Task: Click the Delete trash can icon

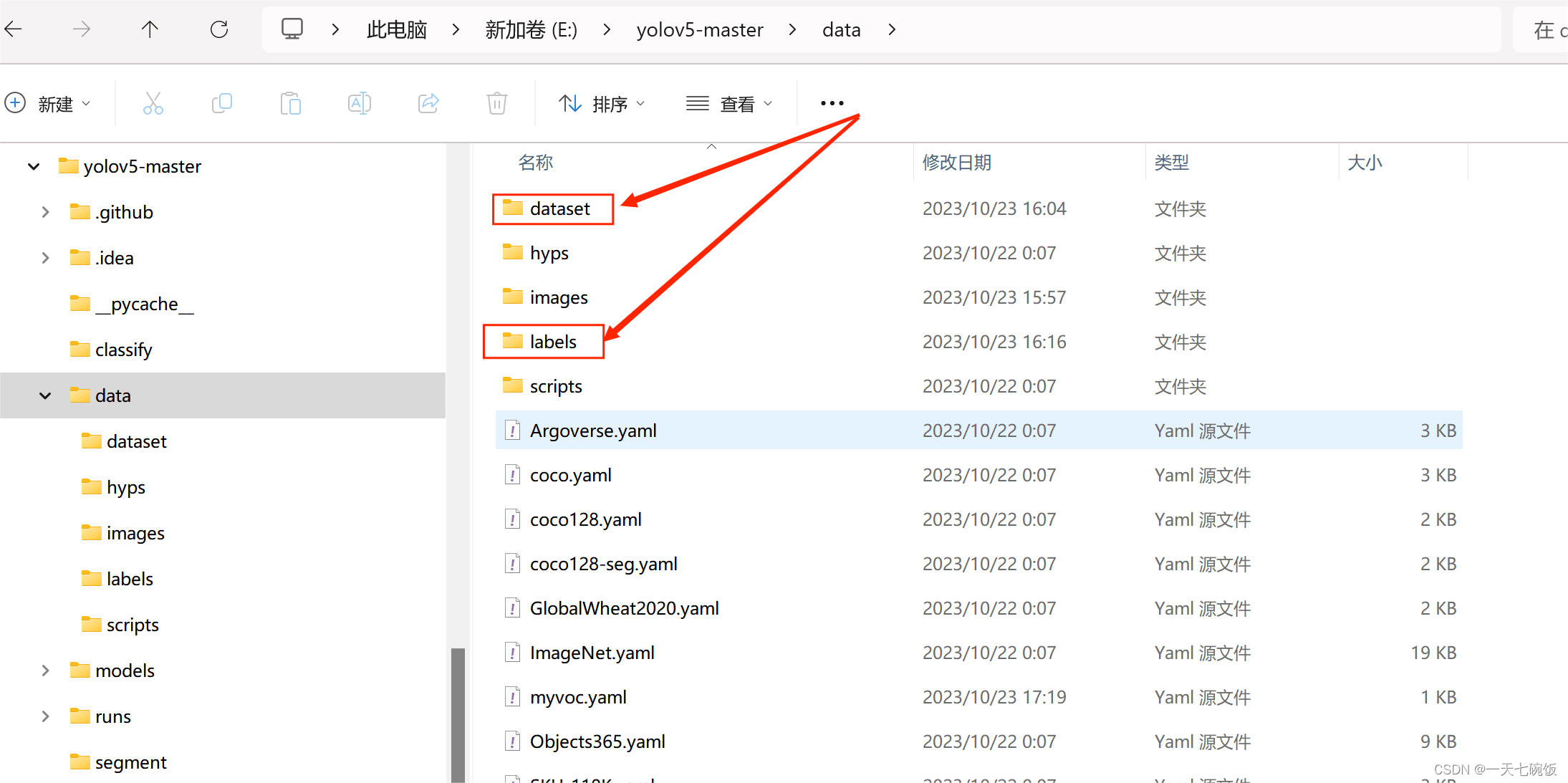Action: coord(496,104)
